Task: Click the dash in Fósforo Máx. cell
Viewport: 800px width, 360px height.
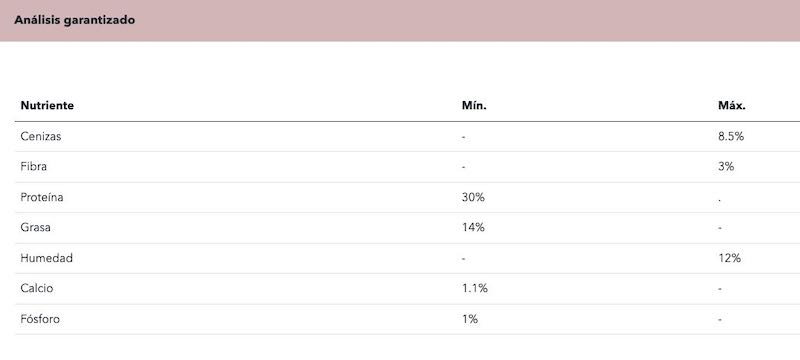Action: pyautogui.click(x=720, y=320)
